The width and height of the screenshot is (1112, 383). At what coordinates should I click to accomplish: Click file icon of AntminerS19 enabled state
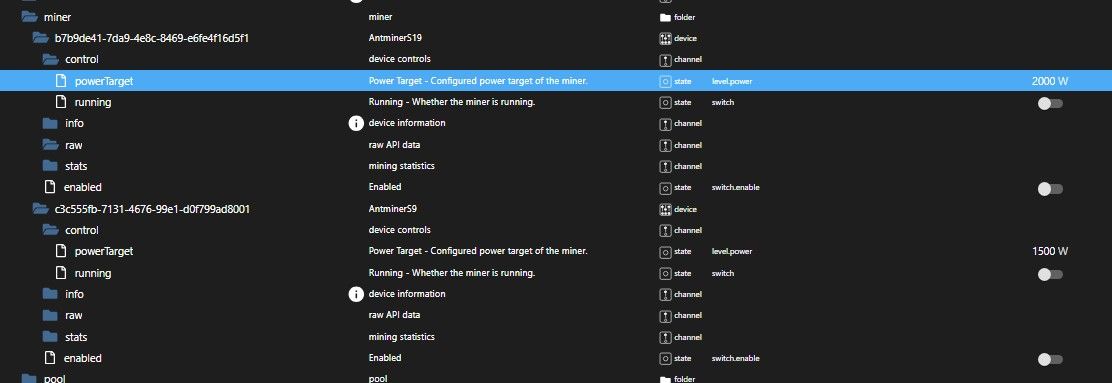50,187
